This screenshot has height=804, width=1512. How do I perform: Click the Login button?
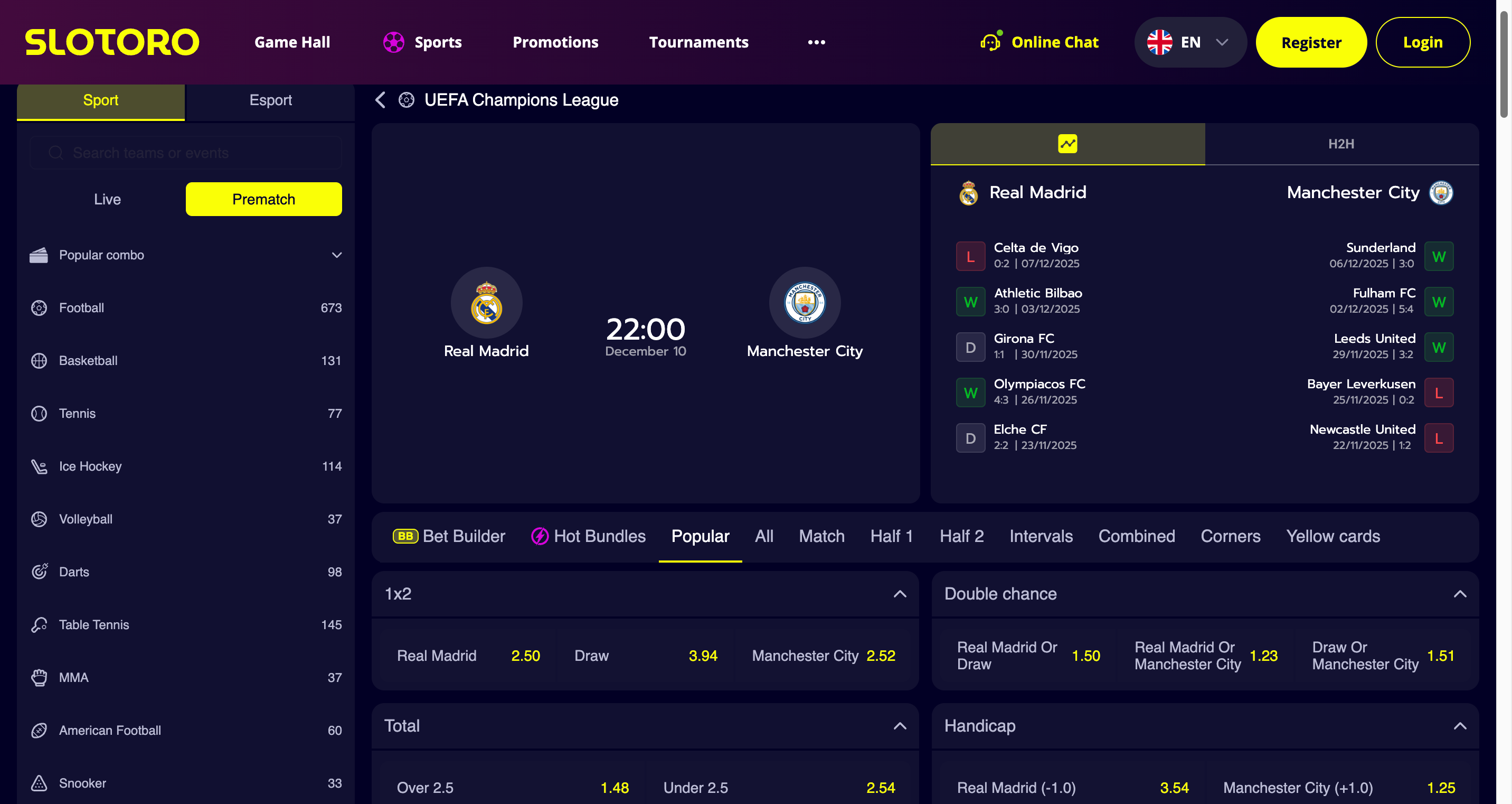[x=1423, y=42]
